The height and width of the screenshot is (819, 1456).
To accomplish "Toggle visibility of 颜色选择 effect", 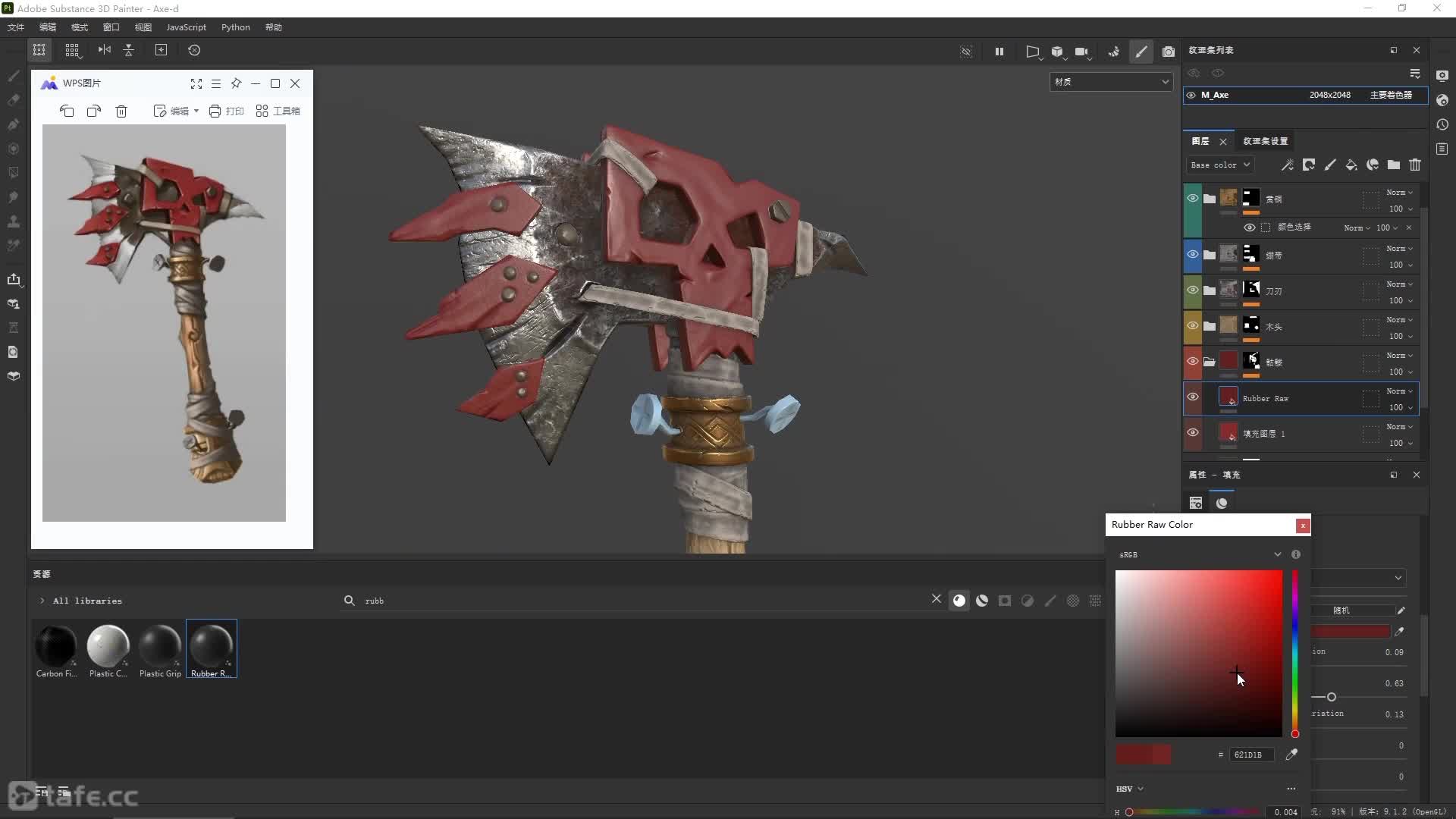I will coord(1249,227).
